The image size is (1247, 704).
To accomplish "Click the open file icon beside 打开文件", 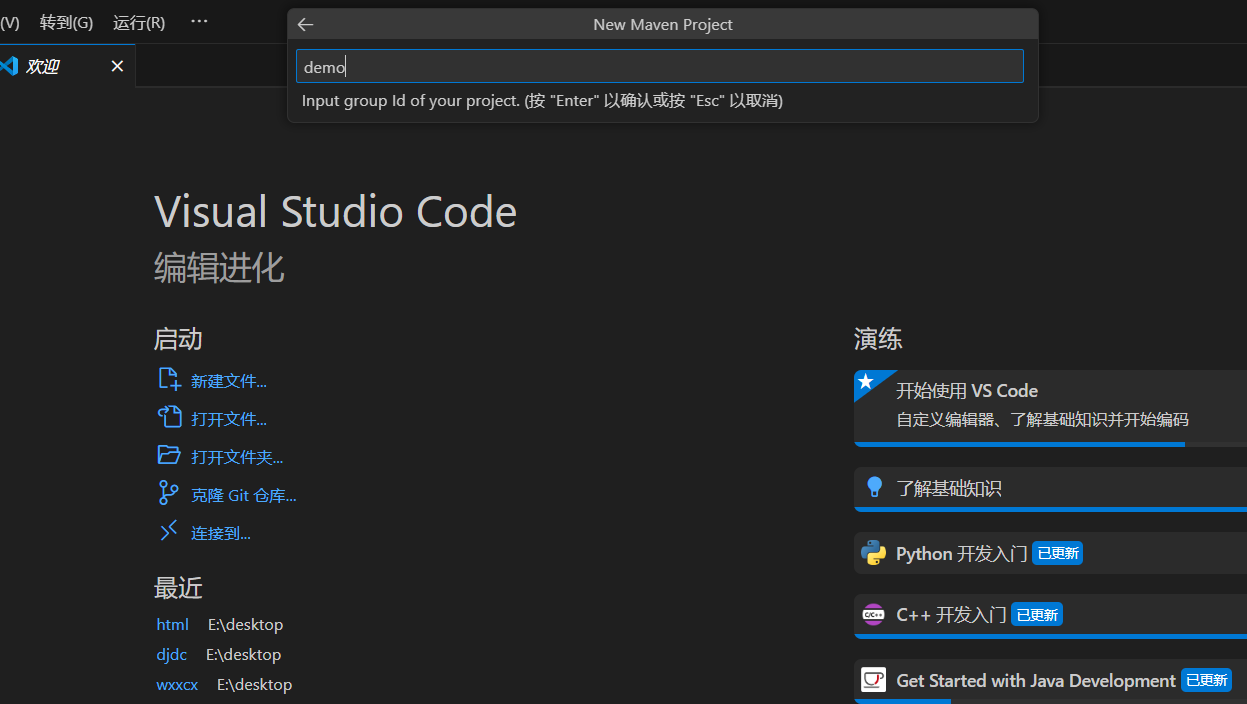I will tap(169, 417).
